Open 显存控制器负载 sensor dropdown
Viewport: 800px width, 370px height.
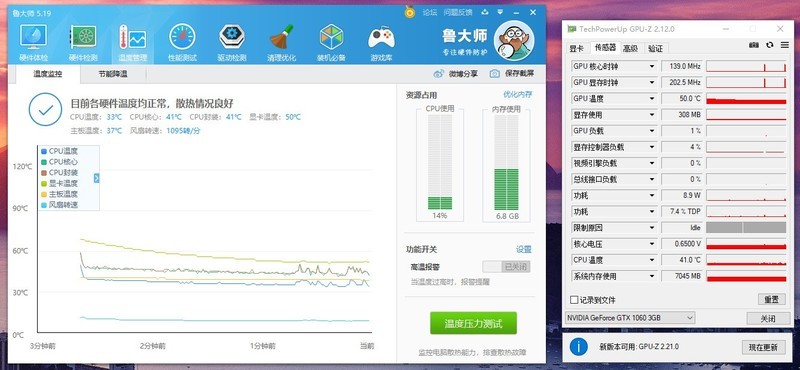pyautogui.click(x=652, y=147)
